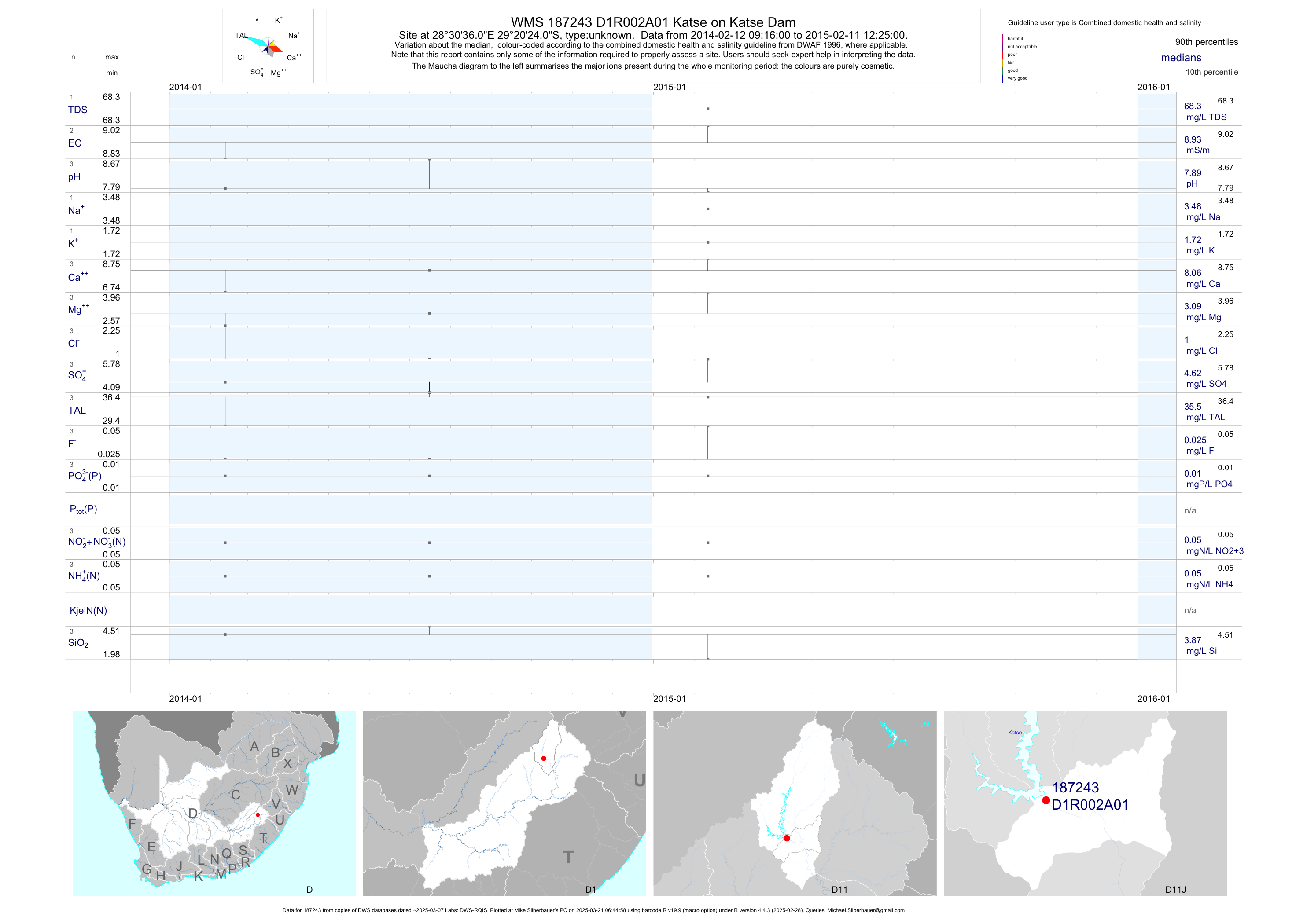Click the Maucha ion diagram star
1307x924 pixels.
268,45
